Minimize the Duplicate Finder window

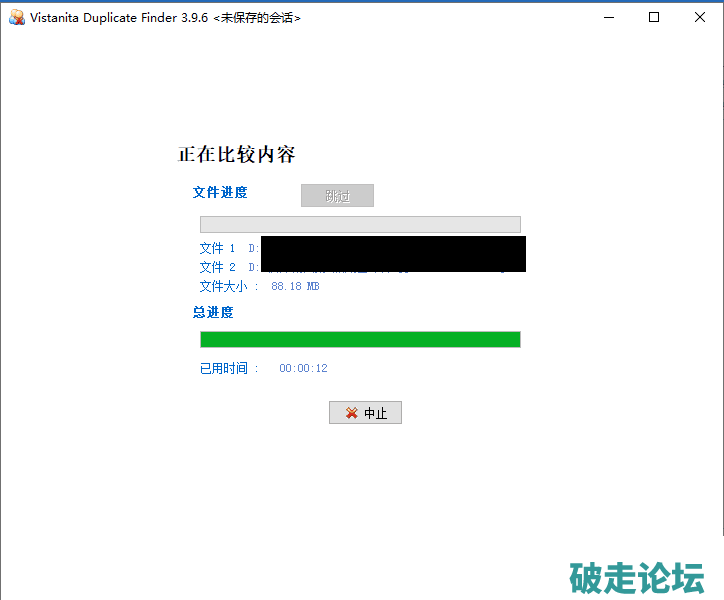(609, 17)
